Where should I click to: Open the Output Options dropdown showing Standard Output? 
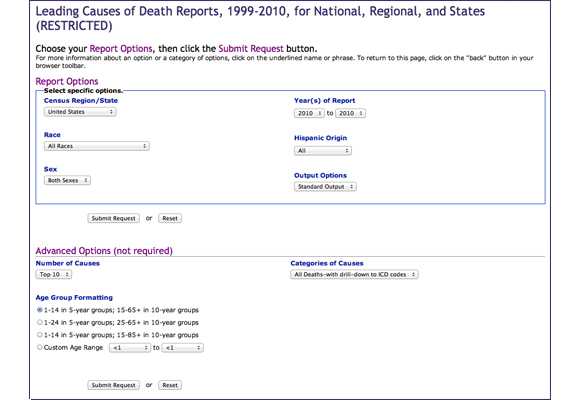tap(325, 187)
